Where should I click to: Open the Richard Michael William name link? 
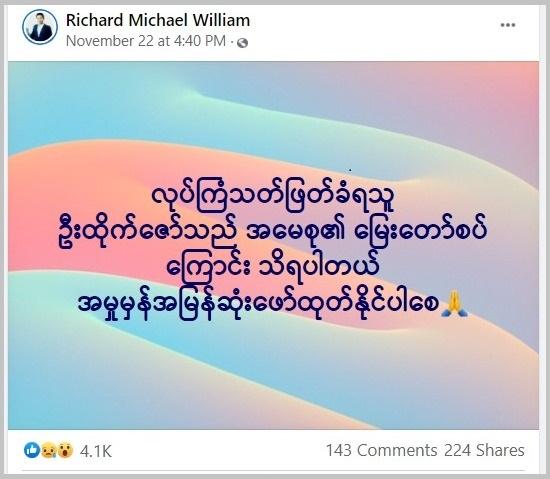point(158,20)
